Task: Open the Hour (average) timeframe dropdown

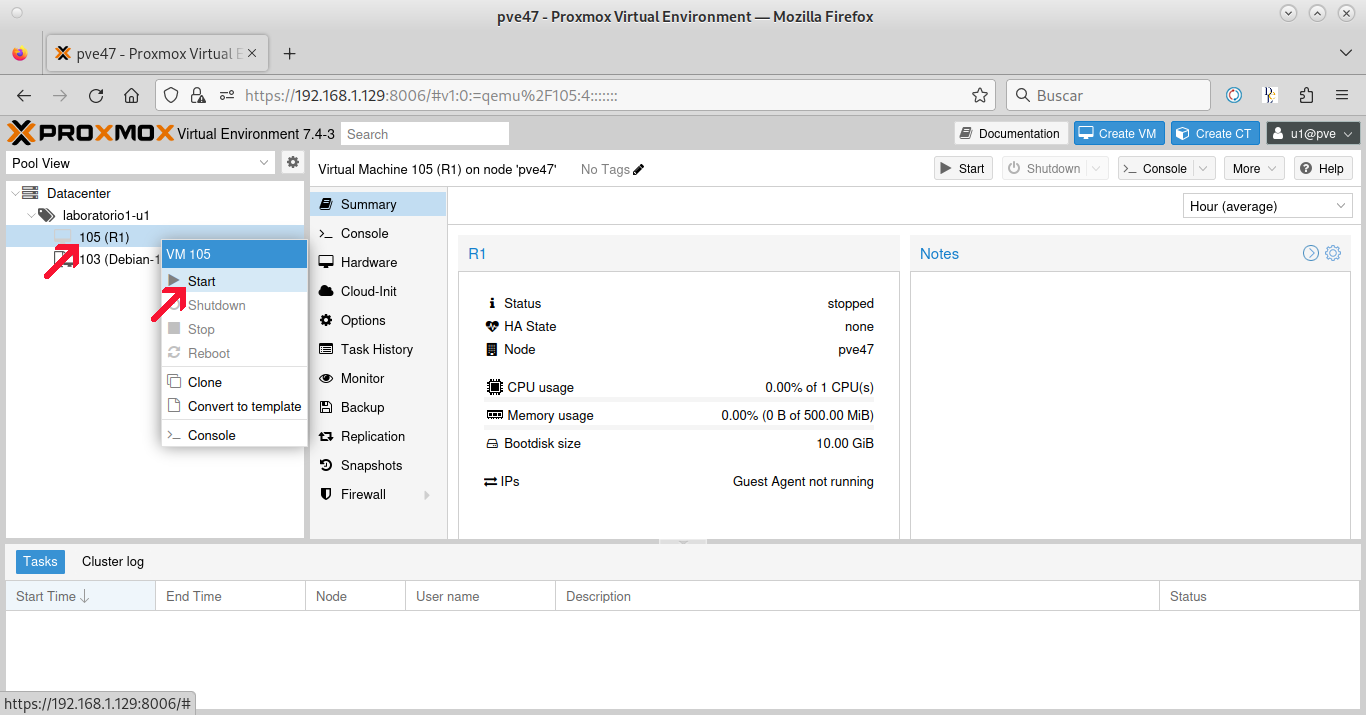Action: pos(1268,206)
